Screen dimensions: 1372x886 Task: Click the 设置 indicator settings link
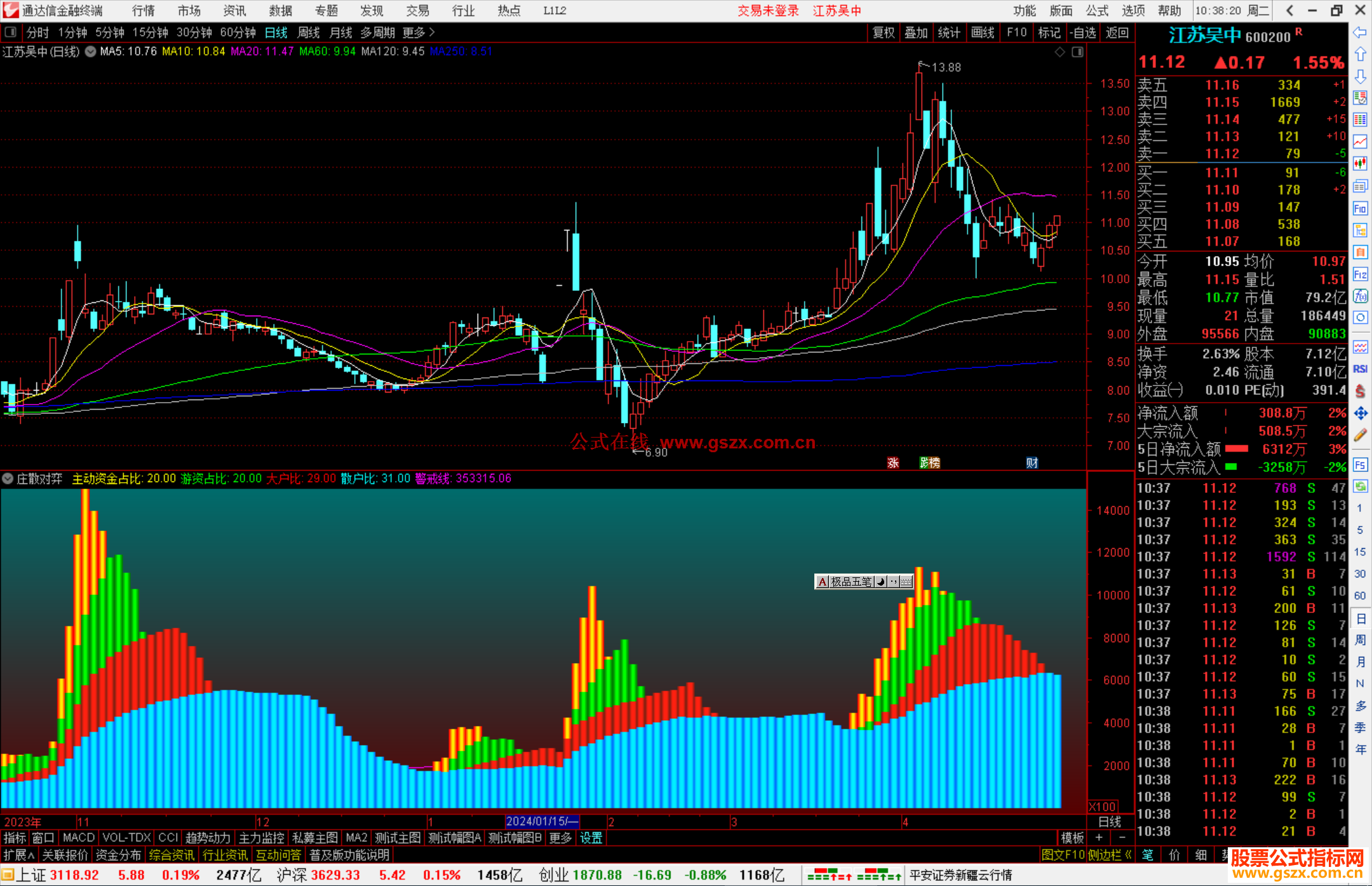click(x=591, y=838)
